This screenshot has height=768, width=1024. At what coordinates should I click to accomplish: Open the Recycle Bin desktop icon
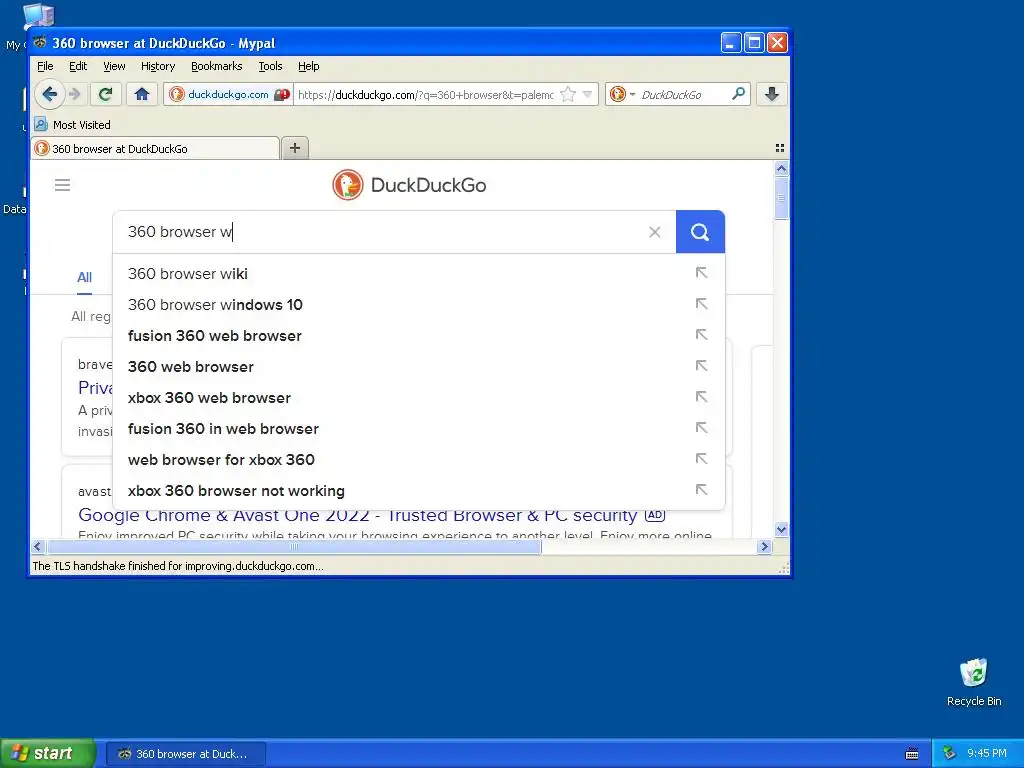tap(974, 682)
